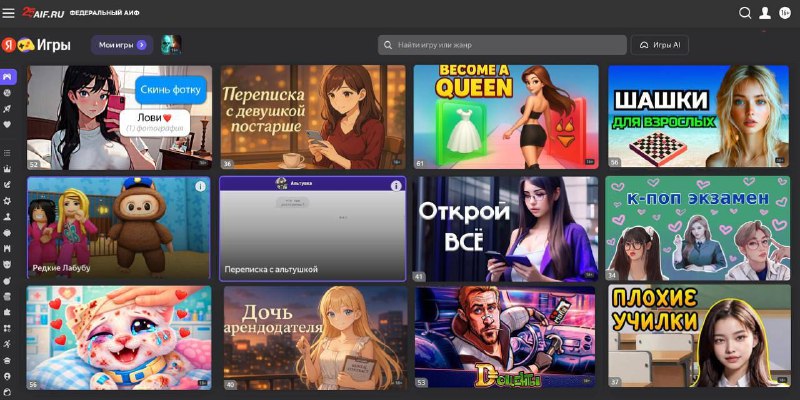800x400 pixels.
Task: Open the Дочь арендодателя game tile
Action: [315, 338]
